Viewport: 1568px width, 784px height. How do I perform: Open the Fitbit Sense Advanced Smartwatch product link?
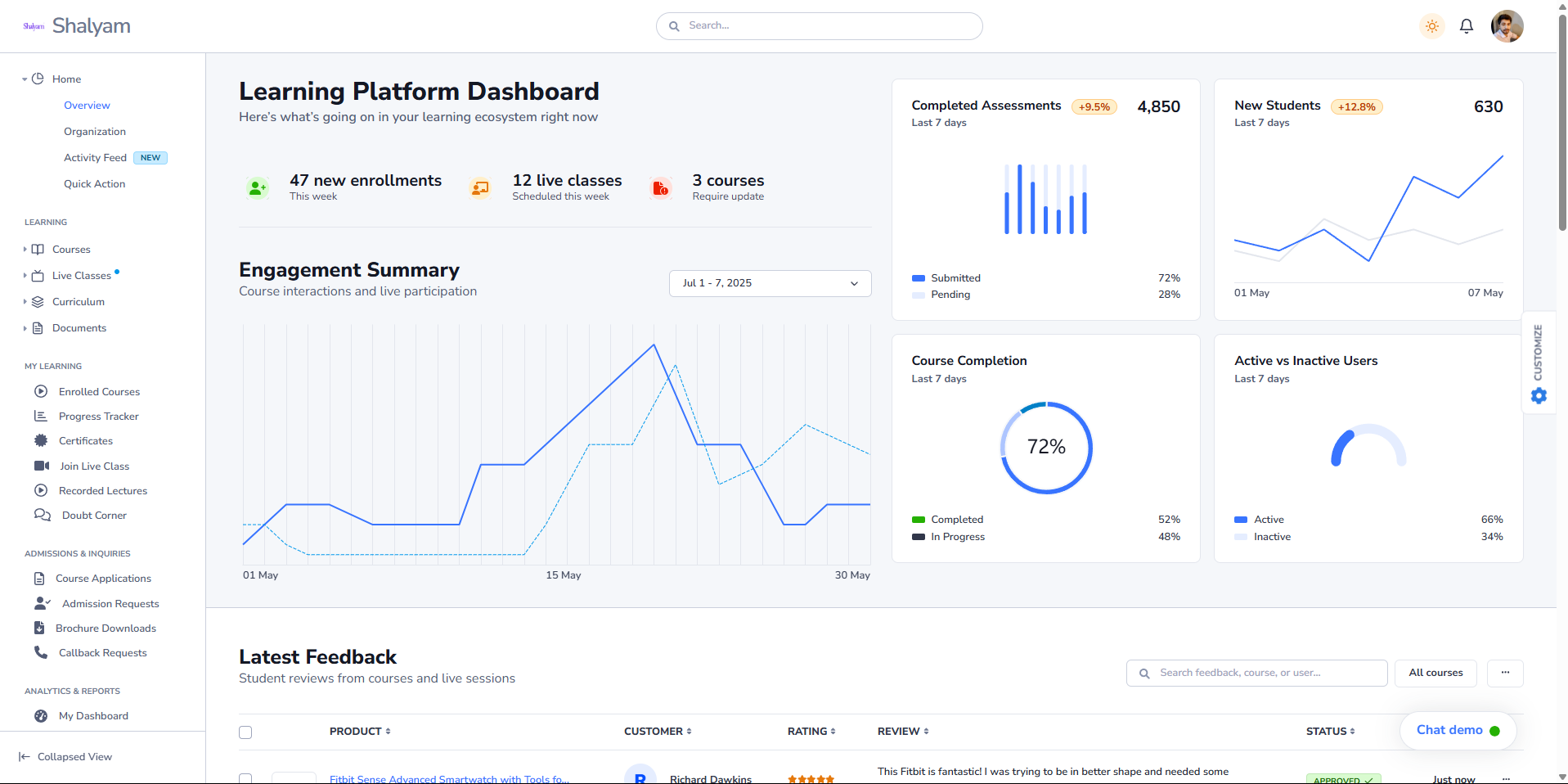click(448, 779)
